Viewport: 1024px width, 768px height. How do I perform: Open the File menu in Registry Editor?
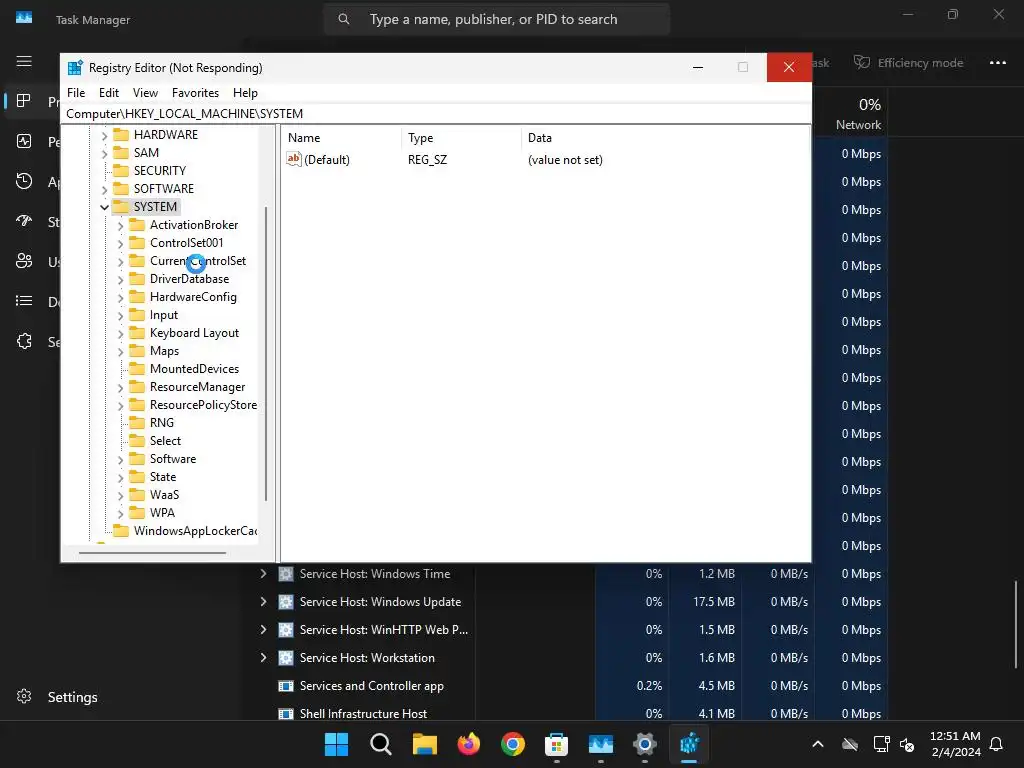click(76, 93)
